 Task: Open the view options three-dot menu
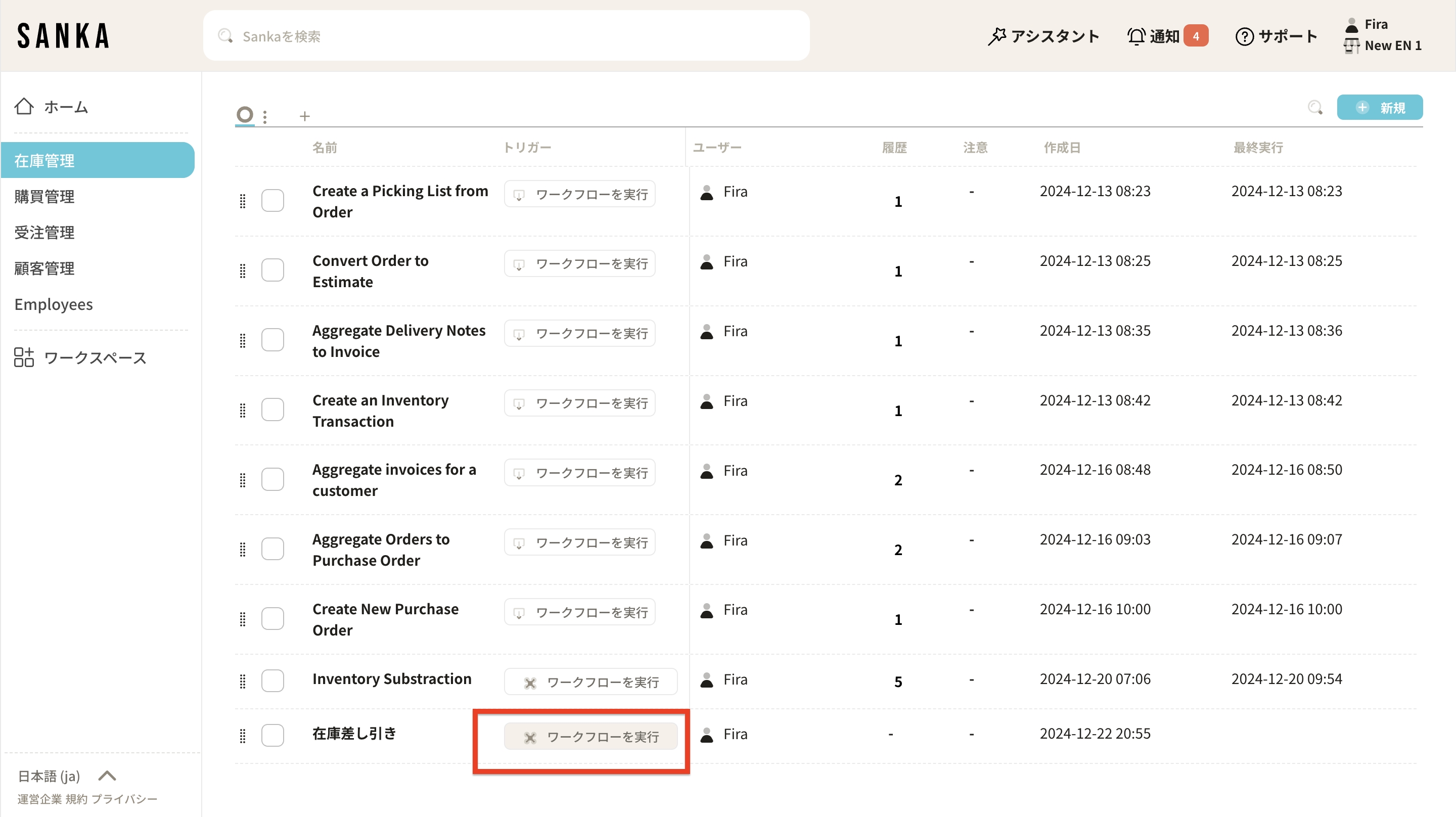265,116
